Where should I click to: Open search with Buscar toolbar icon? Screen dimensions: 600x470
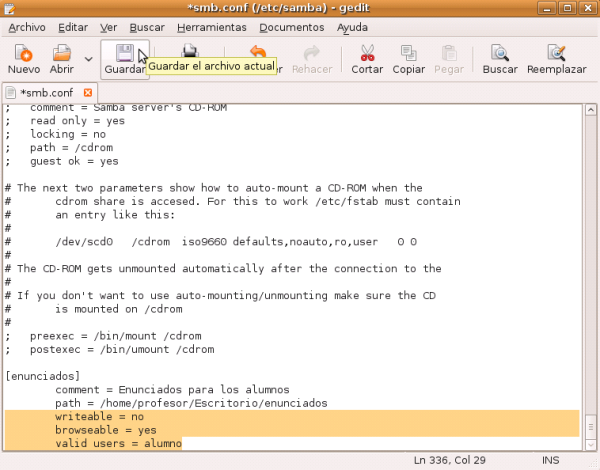tap(500, 58)
